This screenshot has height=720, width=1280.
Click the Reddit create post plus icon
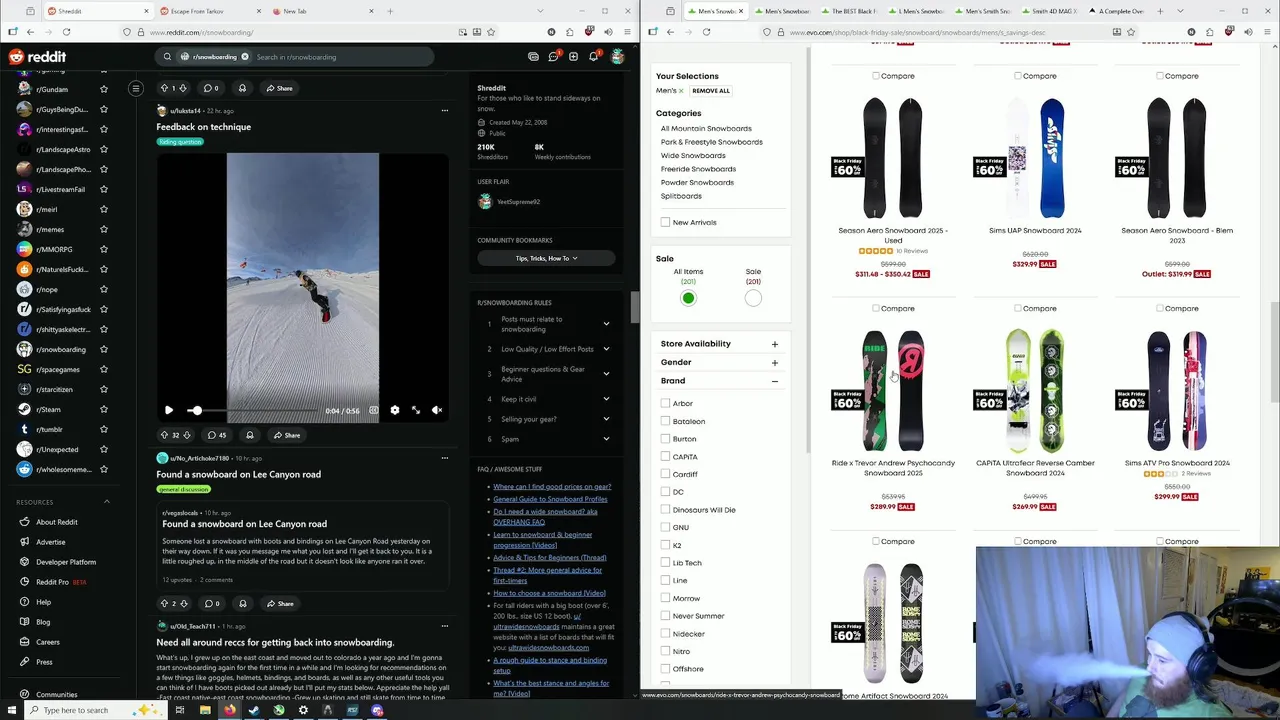click(573, 57)
